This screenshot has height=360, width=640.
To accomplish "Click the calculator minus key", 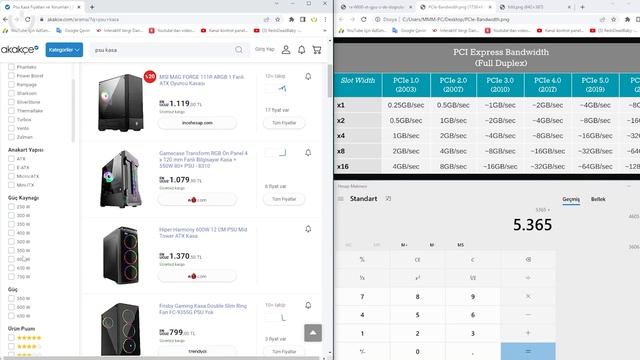I will pyautogui.click(x=528, y=315).
